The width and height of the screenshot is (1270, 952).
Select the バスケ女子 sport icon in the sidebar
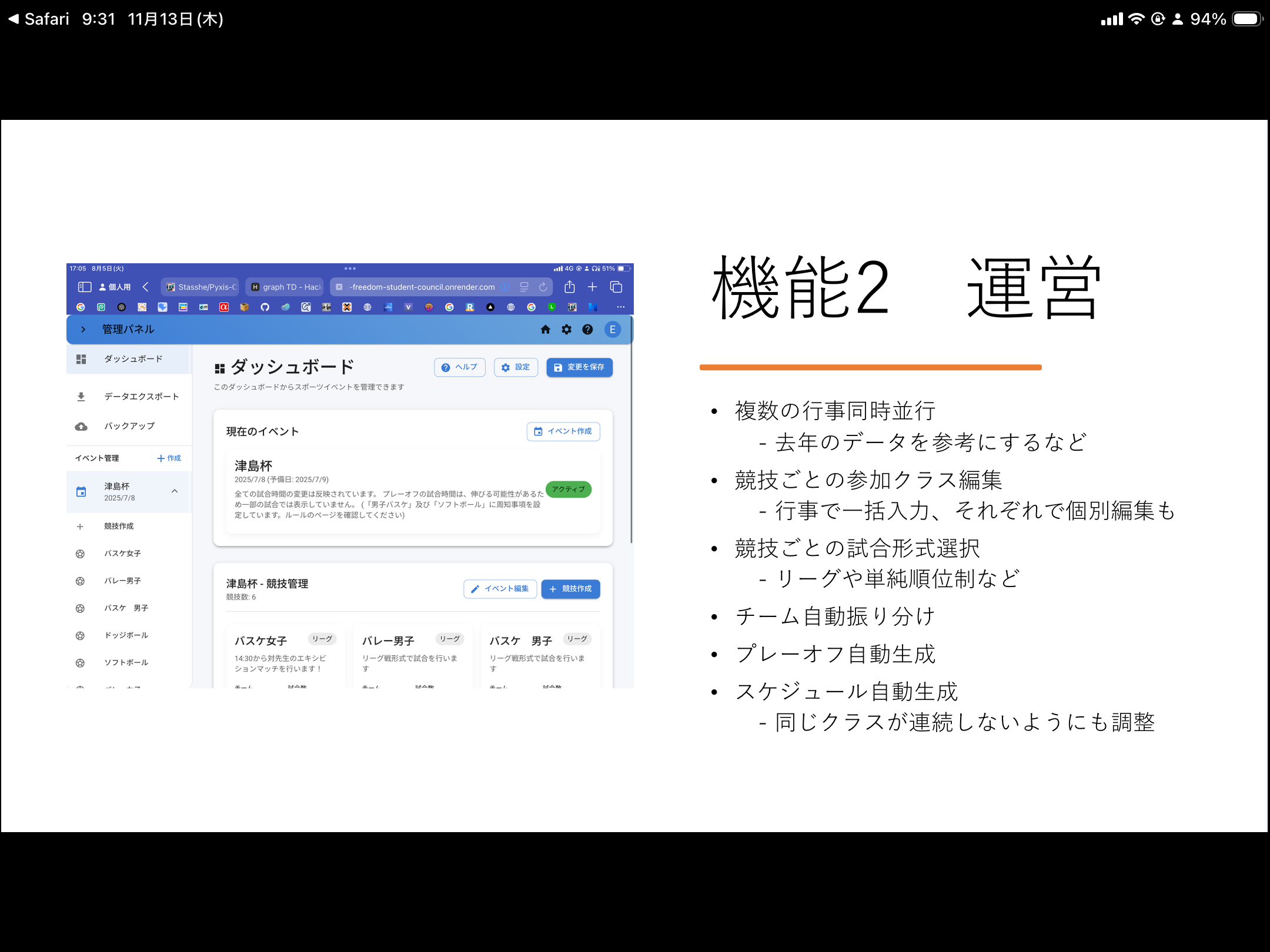tap(81, 553)
